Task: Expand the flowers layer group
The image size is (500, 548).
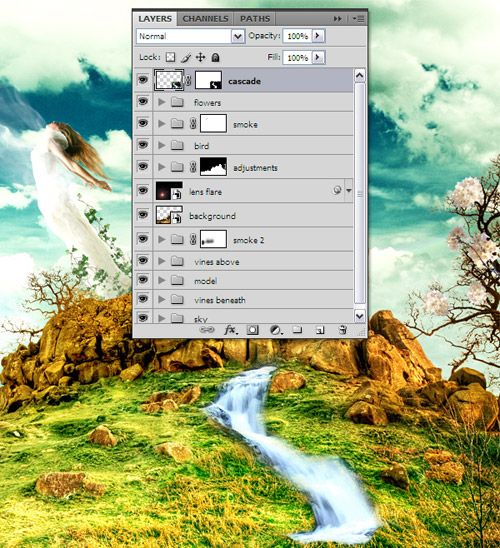Action: 161,102
